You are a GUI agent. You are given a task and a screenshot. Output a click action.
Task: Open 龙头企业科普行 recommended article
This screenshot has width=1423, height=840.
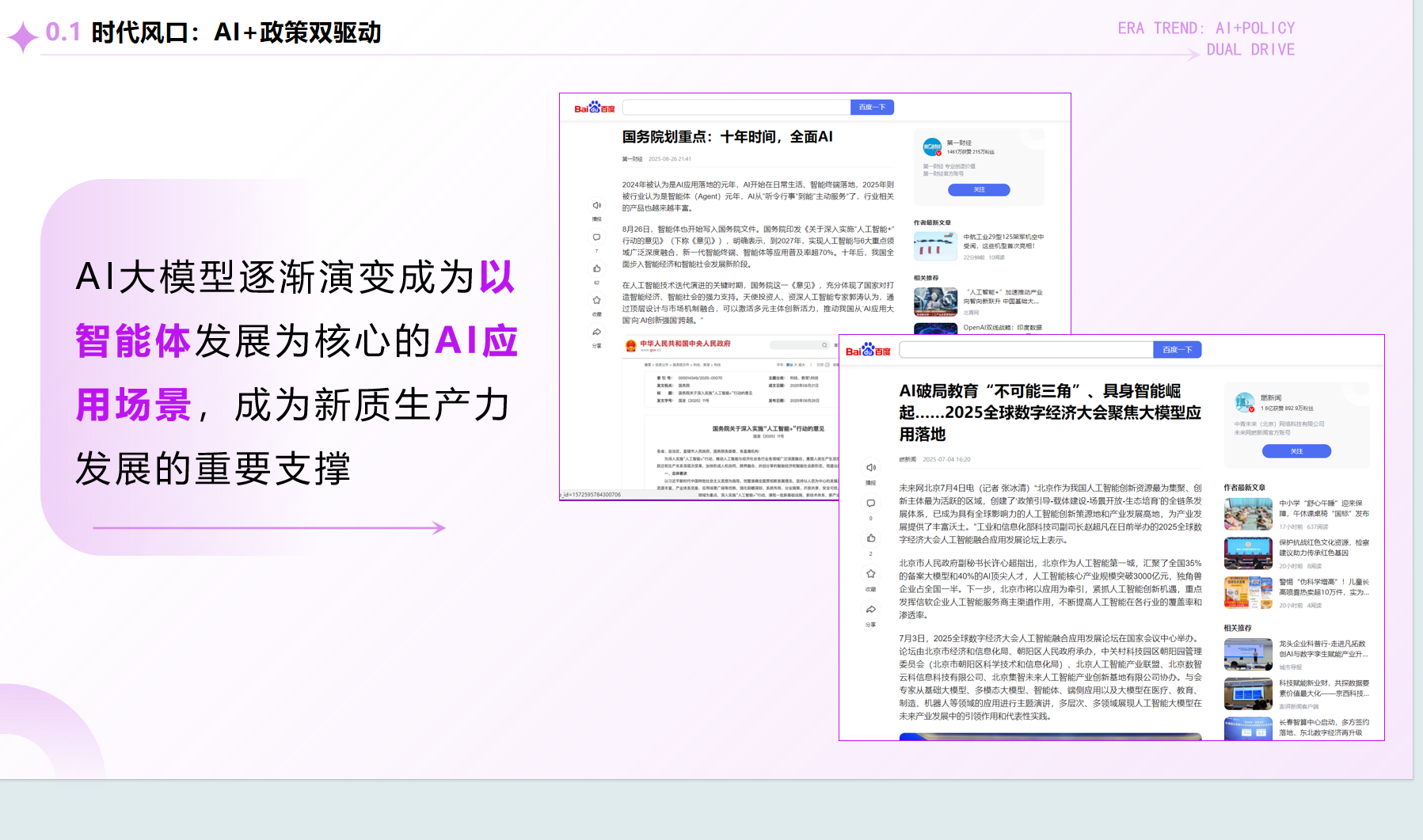click(1322, 649)
